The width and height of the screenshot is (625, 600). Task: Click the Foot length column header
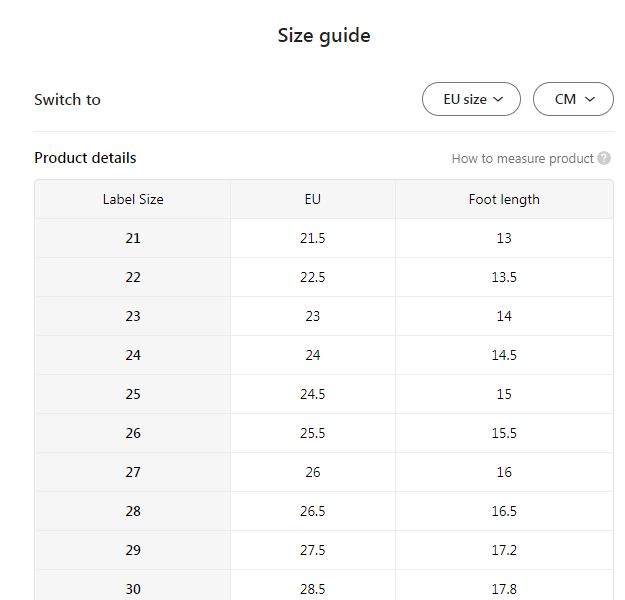point(504,199)
